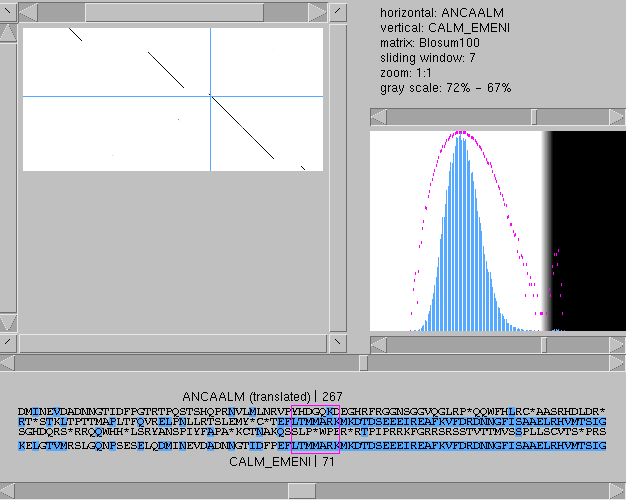
Task: Click the 'horizontal: ANCAALM' label
Action: [442, 13]
